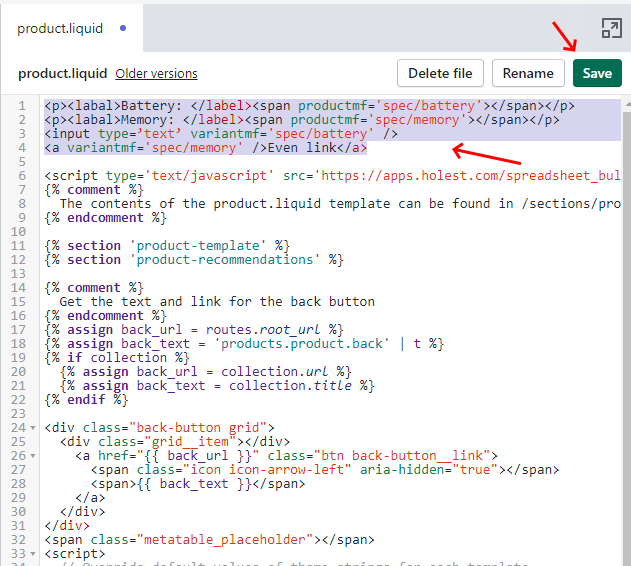Collapse the anchor tag block at line 26
Image resolution: width=631 pixels, height=566 pixels.
click(x=33, y=455)
